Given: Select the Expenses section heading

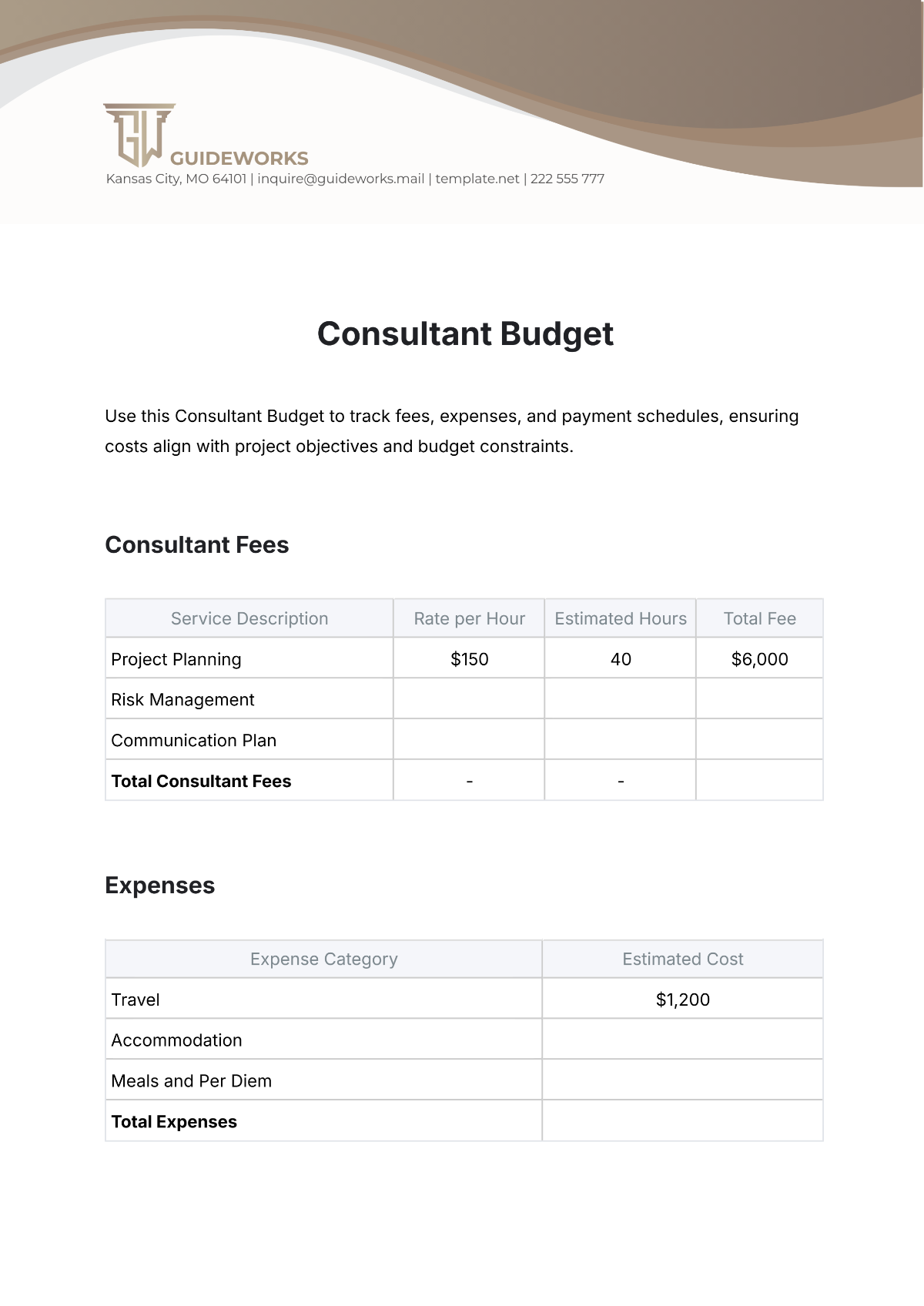Looking at the screenshot, I should (x=160, y=886).
